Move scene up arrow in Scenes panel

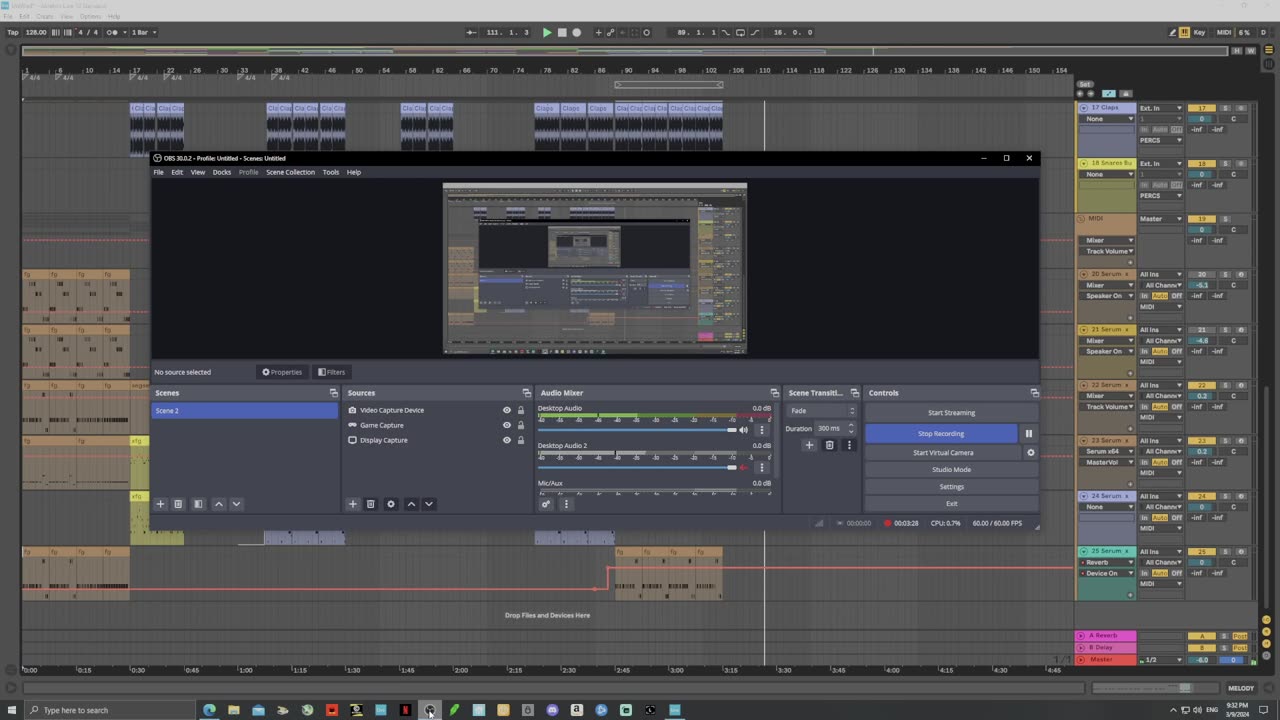click(x=219, y=504)
